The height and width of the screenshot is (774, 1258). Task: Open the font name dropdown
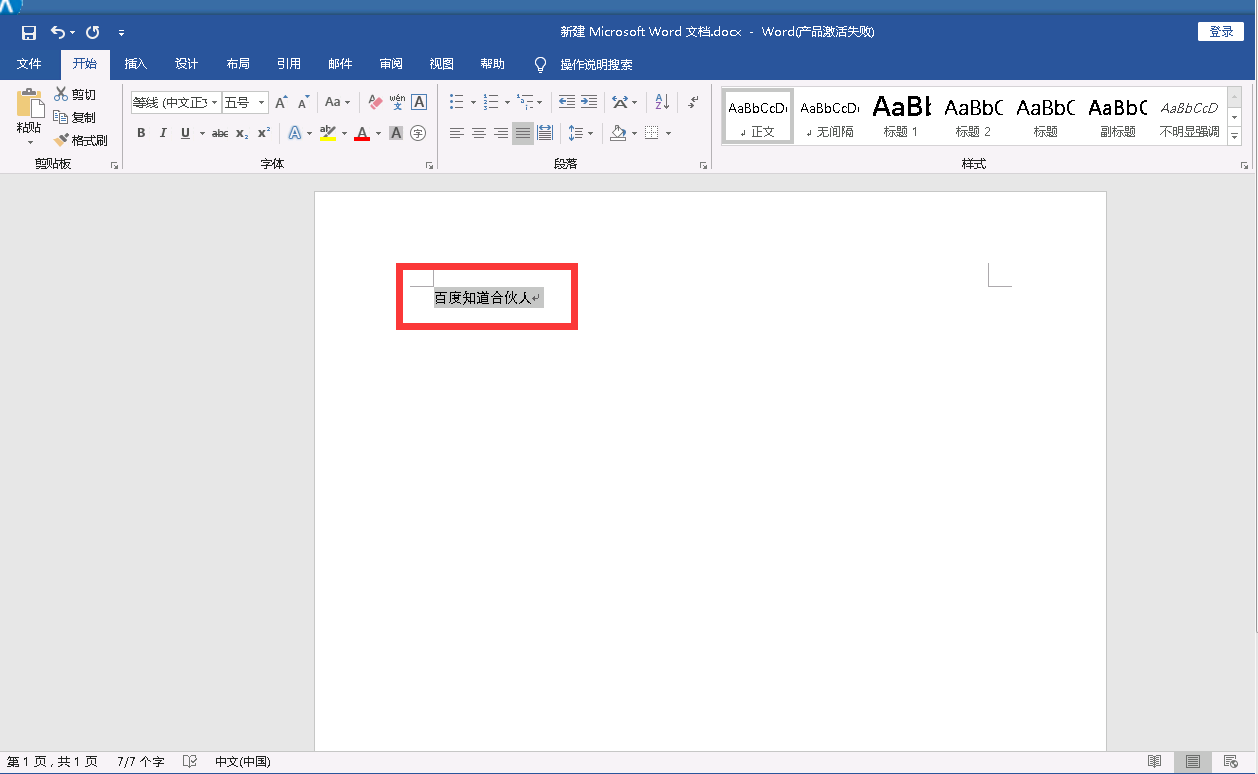point(214,103)
